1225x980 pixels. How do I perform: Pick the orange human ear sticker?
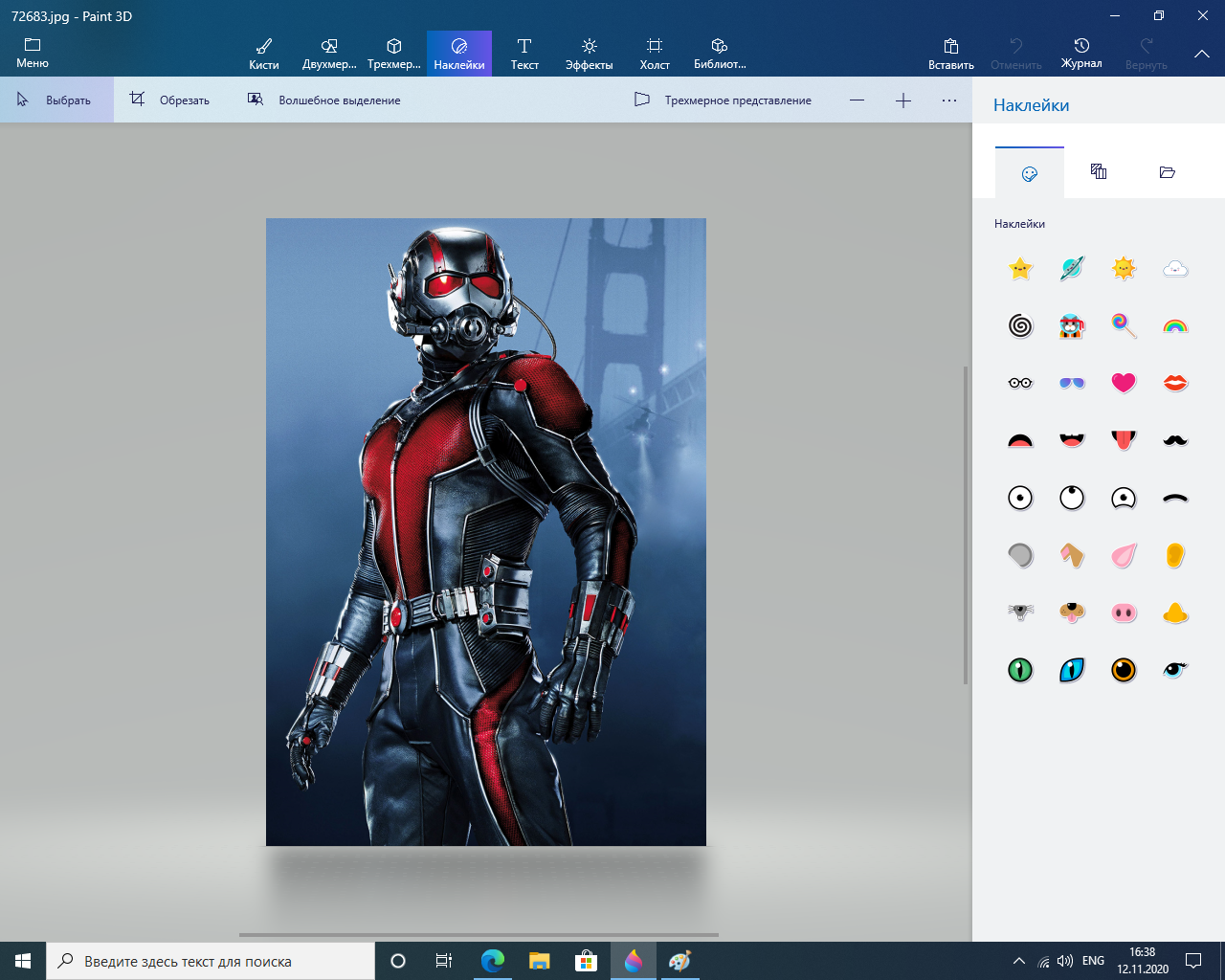coord(1175,555)
